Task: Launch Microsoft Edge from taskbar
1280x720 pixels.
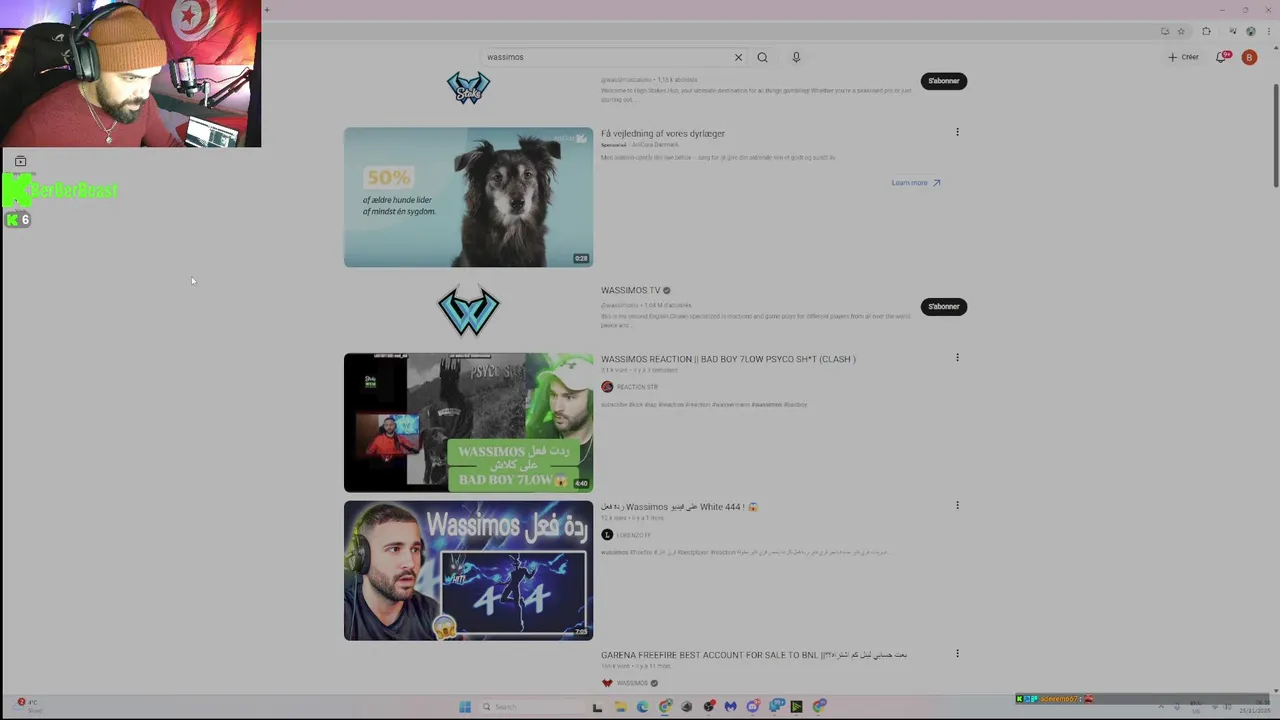Action: click(x=642, y=707)
